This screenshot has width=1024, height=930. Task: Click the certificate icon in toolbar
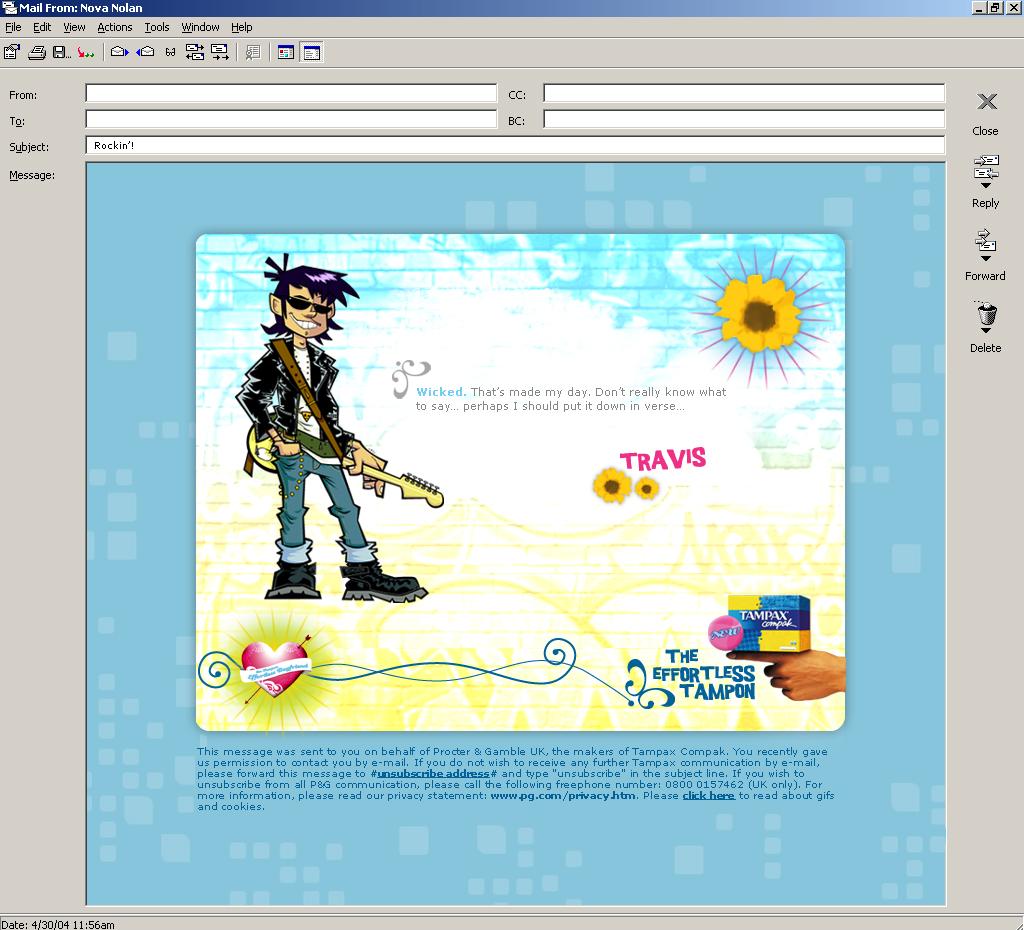253,52
